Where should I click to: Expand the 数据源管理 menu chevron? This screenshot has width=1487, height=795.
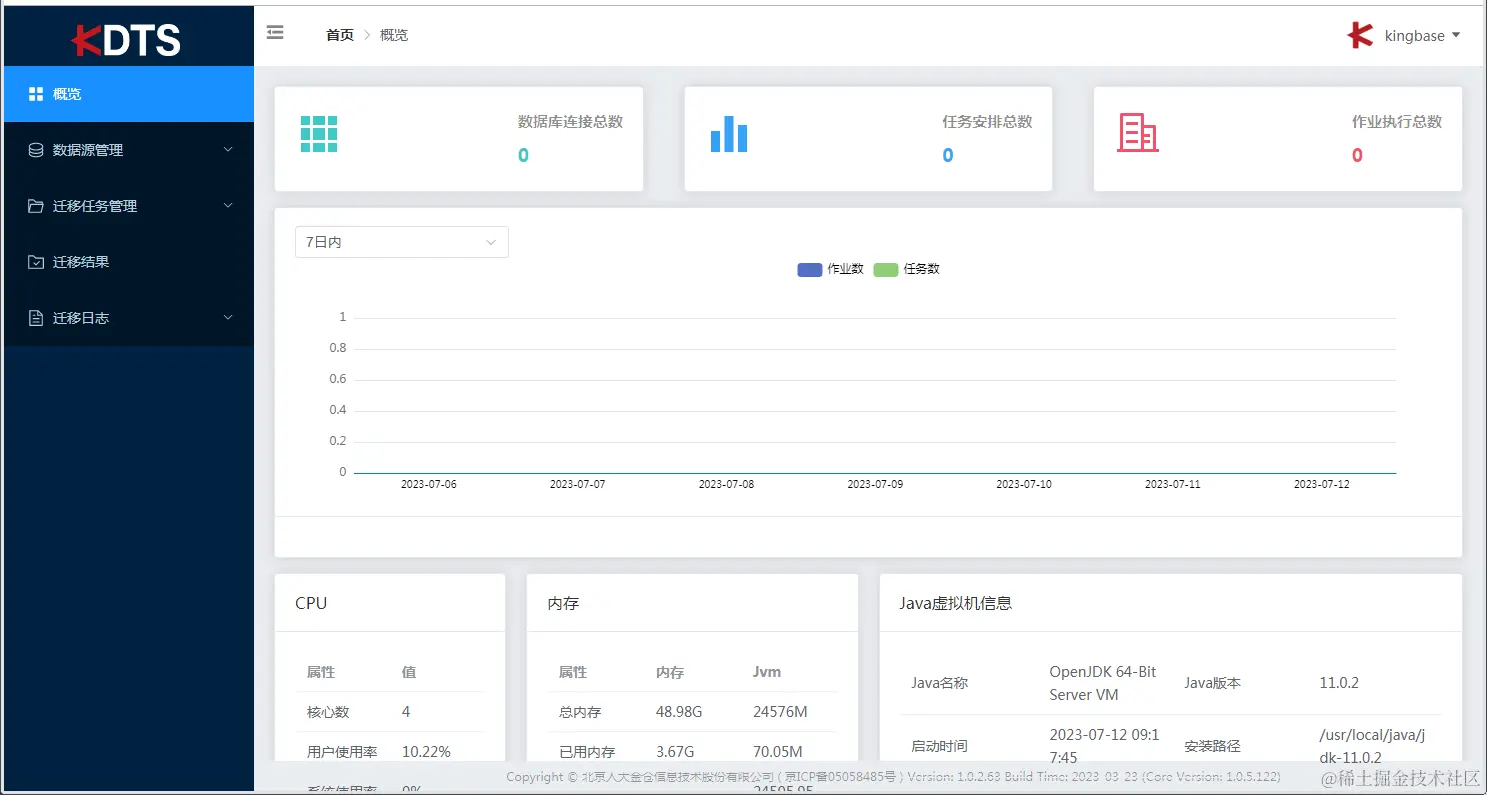coord(228,150)
